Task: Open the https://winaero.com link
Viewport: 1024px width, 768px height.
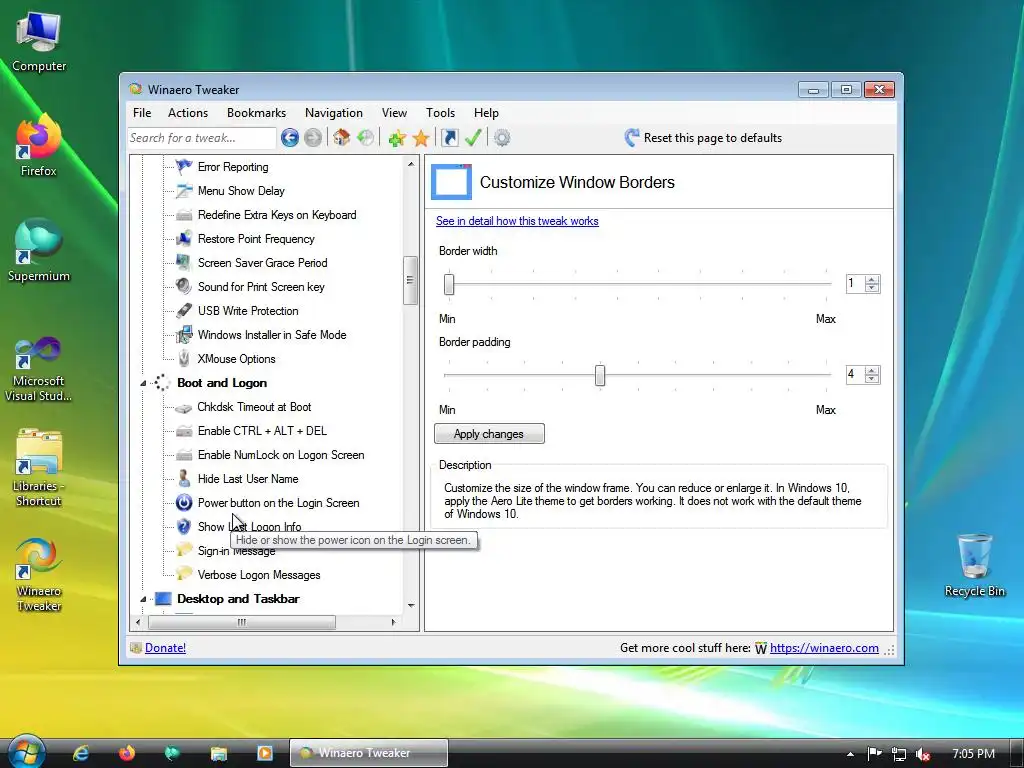Action: (824, 648)
